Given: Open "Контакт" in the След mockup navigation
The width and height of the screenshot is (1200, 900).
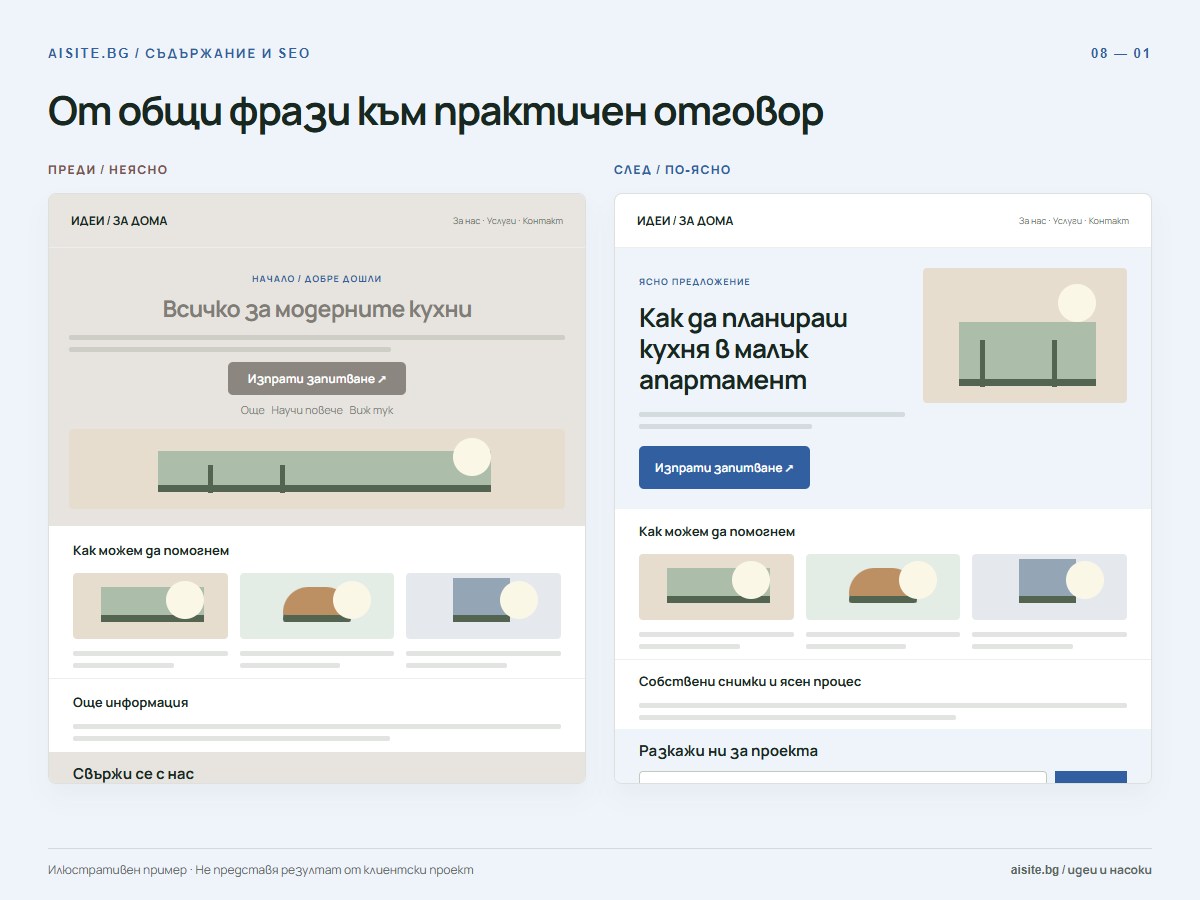Looking at the screenshot, I should point(1109,221).
